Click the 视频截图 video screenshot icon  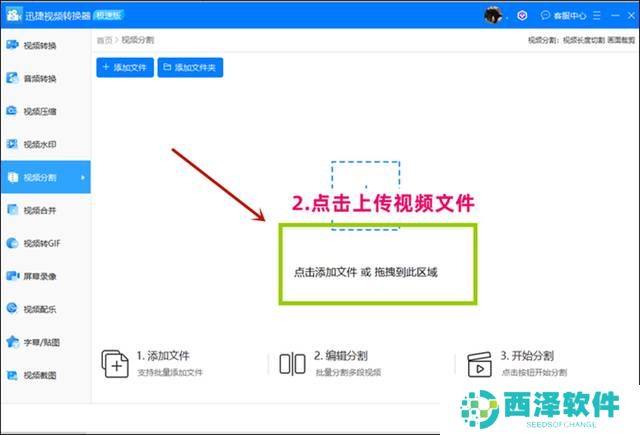pos(12,375)
